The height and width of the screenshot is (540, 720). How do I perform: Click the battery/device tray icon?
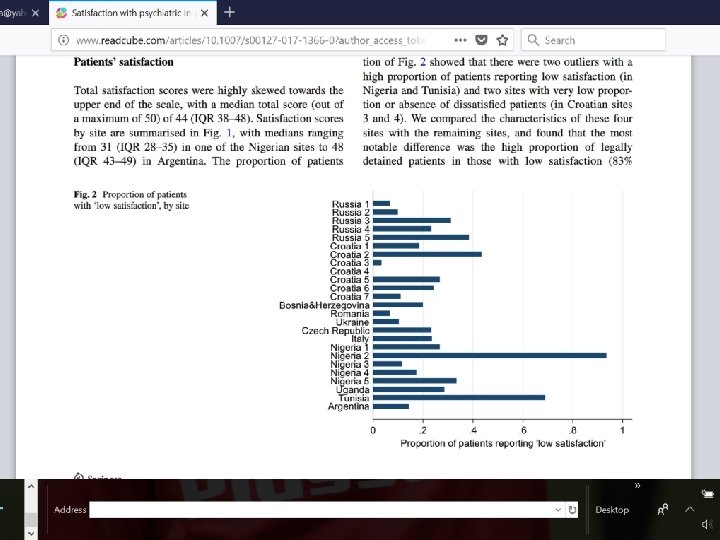click(708, 494)
